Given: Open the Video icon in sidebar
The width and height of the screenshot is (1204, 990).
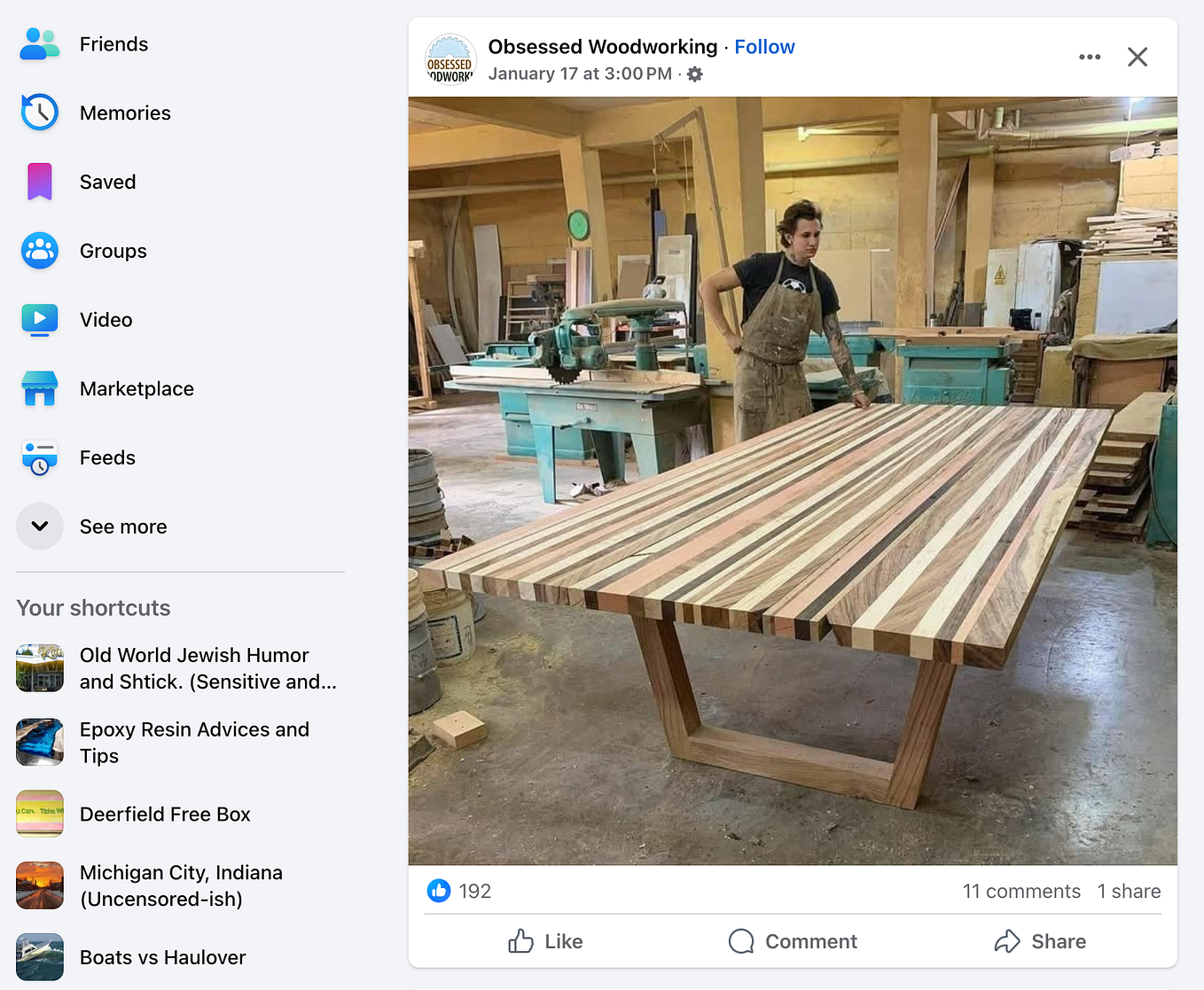Looking at the screenshot, I should [x=40, y=320].
